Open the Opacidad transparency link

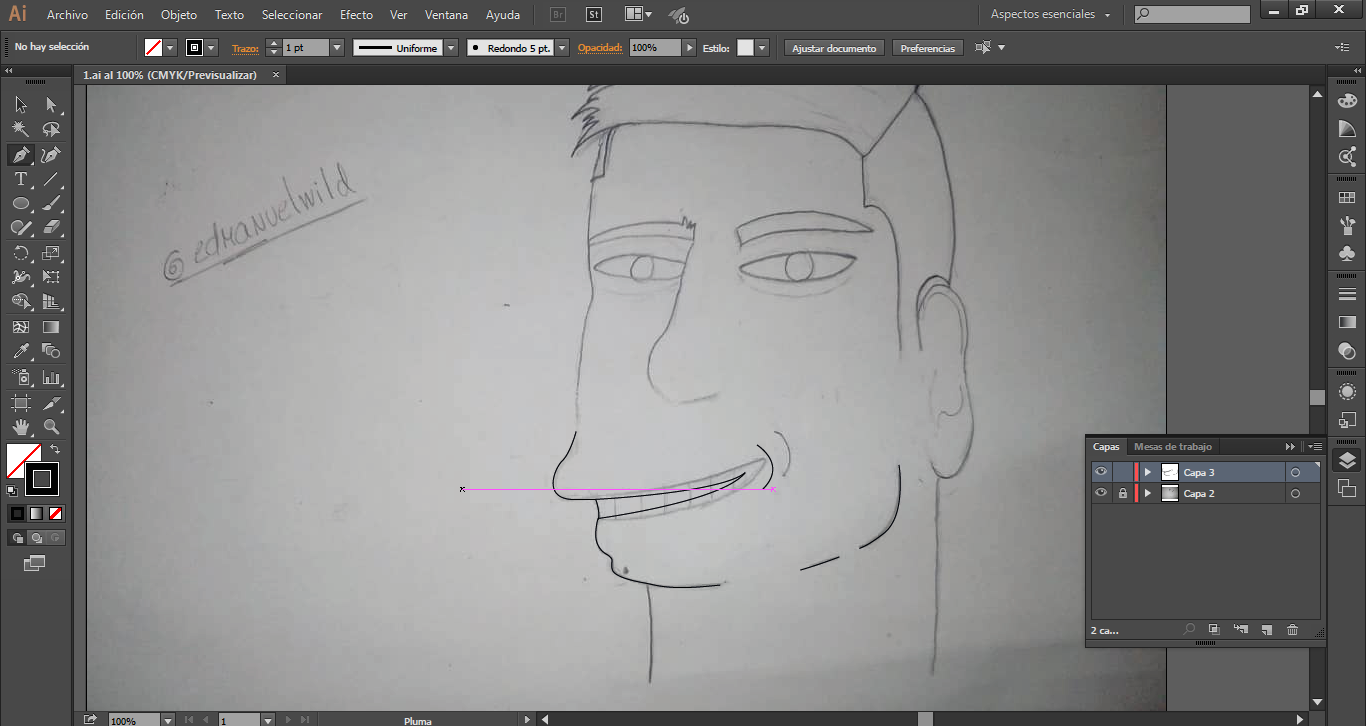[x=600, y=48]
